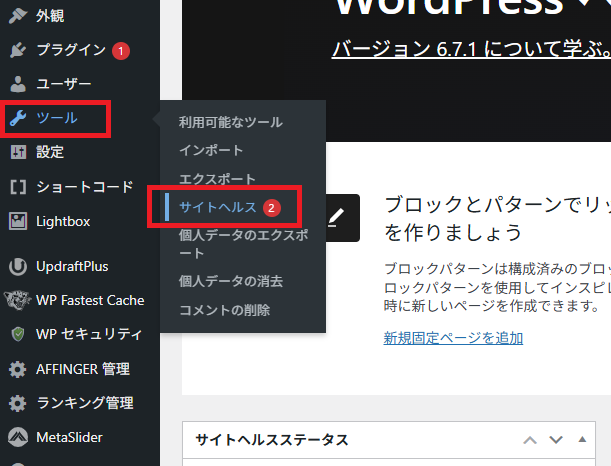The height and width of the screenshot is (466, 611).
Task: Click the プラグイン plug icon
Action: pyautogui.click(x=17, y=50)
